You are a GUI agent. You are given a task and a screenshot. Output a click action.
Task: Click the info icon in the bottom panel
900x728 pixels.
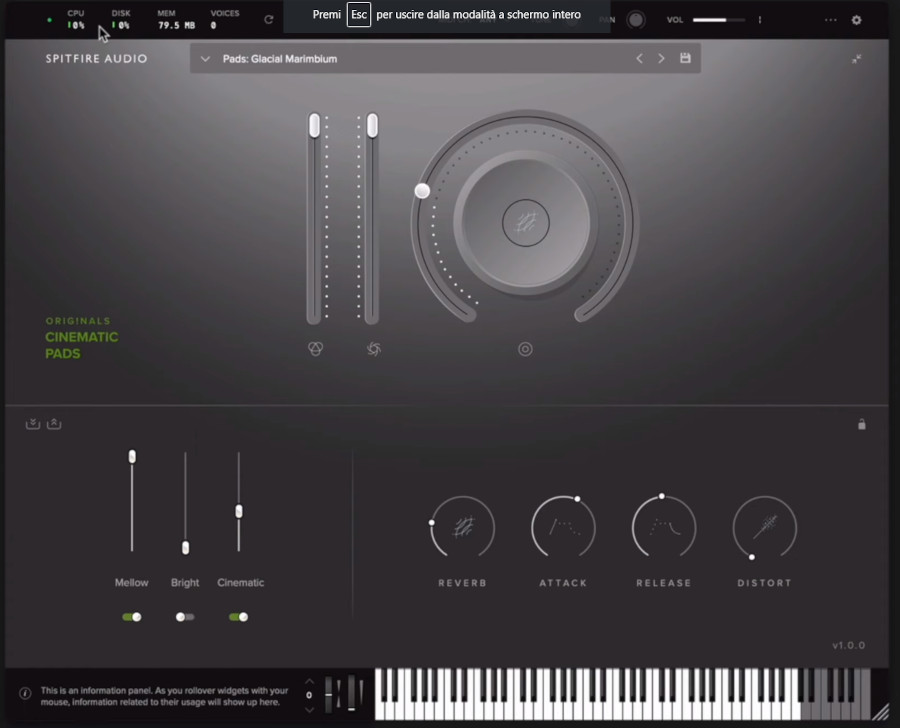tap(25, 693)
